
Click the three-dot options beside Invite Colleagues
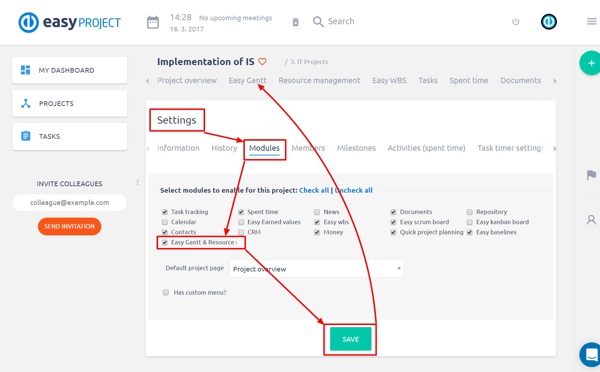137,183
